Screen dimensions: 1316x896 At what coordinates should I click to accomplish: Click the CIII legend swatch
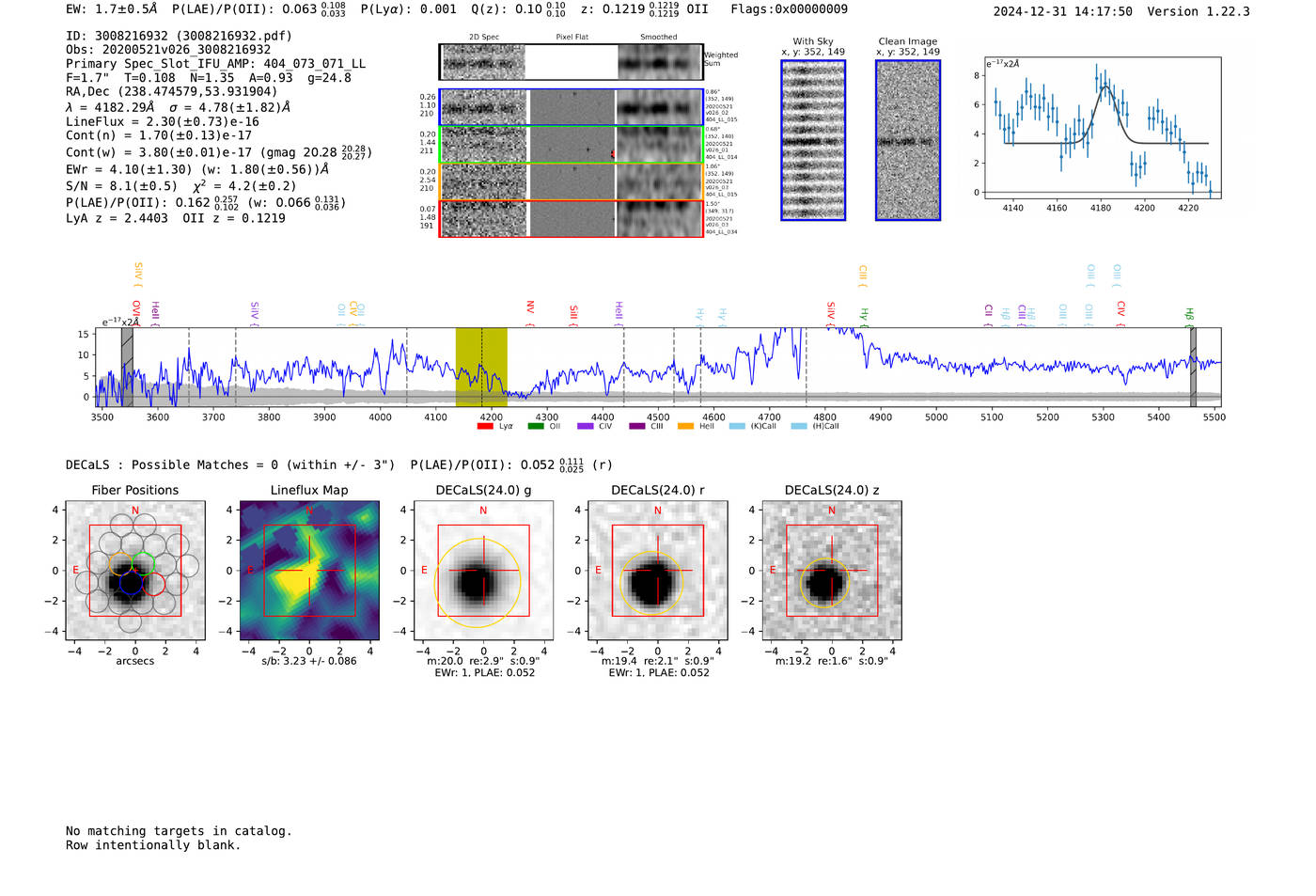coord(637,427)
